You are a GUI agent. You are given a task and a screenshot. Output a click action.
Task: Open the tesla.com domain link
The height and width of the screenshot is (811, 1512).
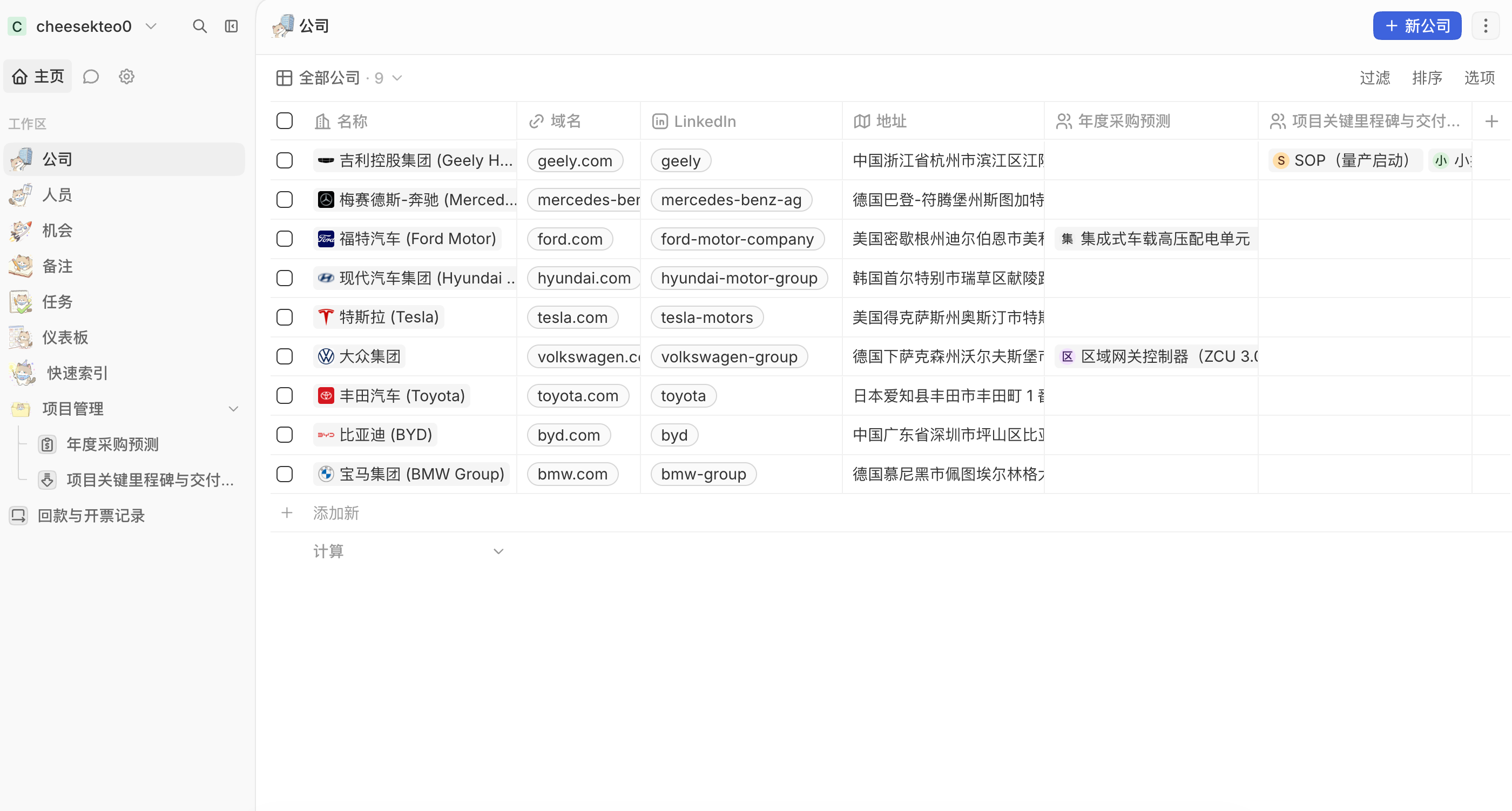[572, 317]
